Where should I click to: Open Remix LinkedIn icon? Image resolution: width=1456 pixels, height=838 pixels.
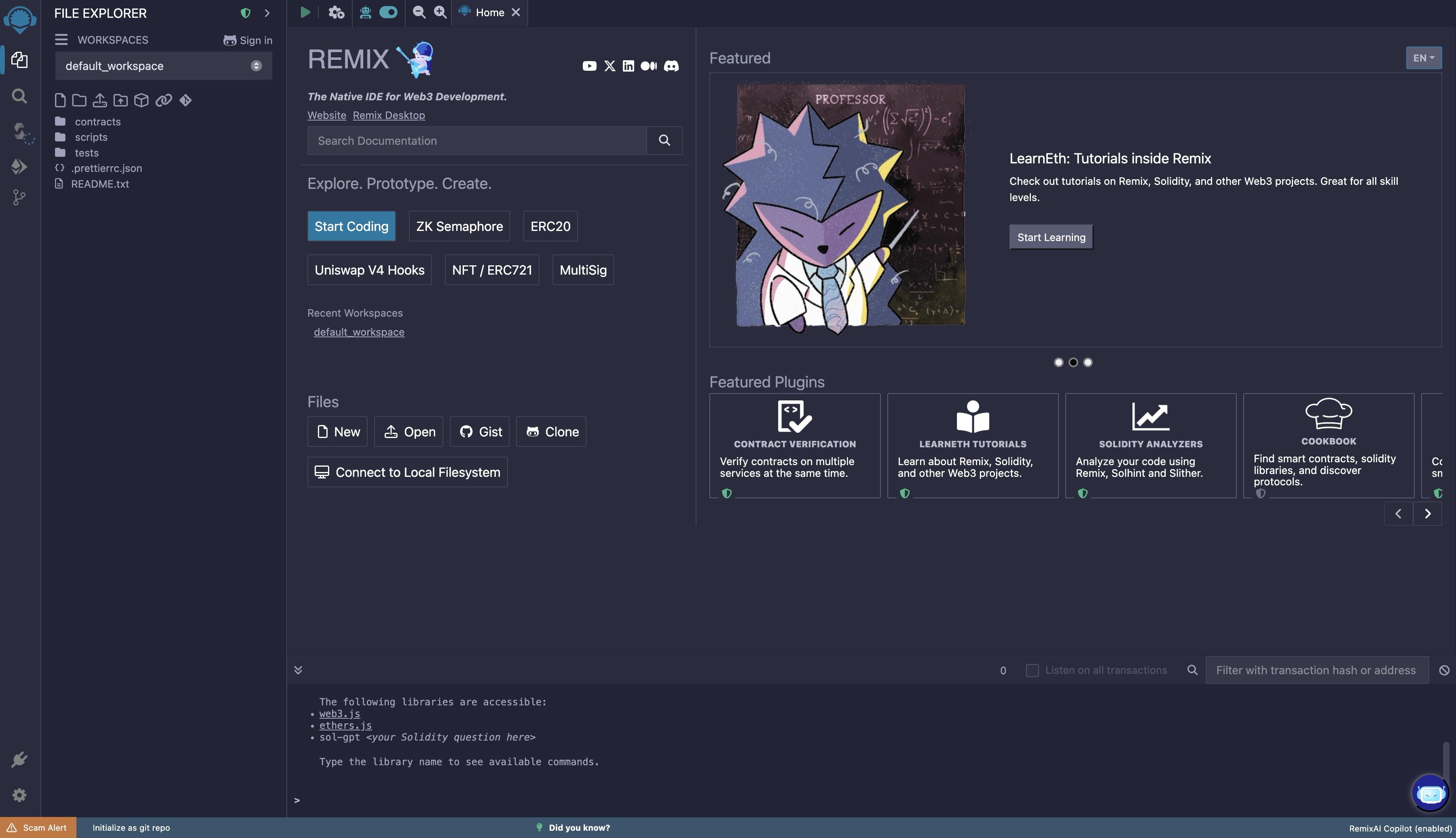point(629,66)
